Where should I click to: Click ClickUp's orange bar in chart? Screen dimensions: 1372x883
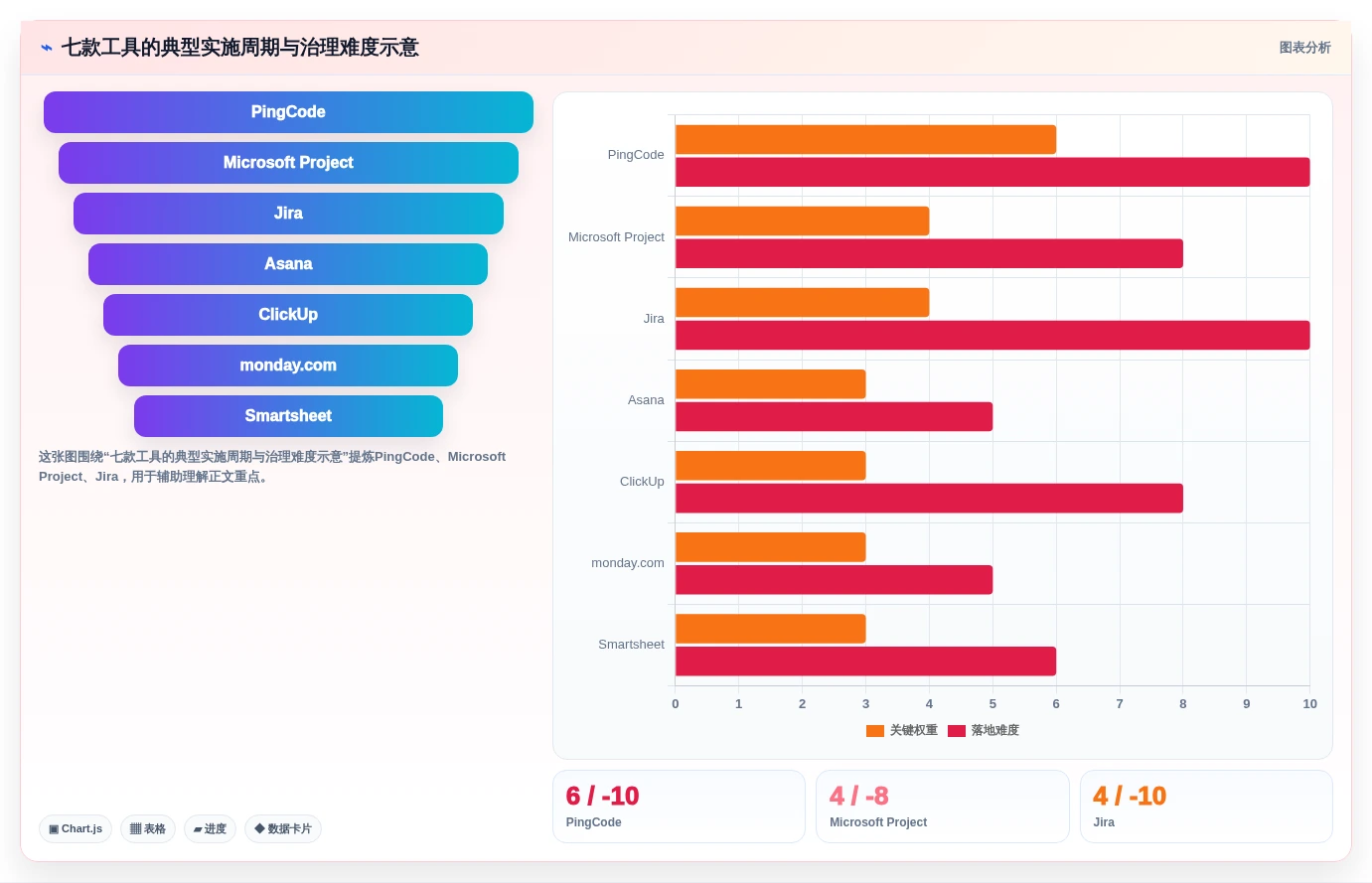pos(770,466)
